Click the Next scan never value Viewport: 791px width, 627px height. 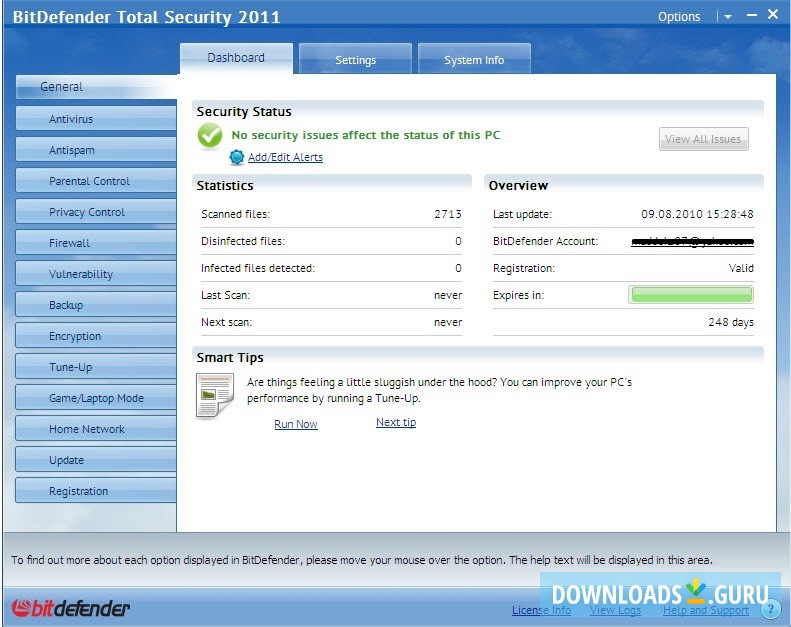(x=448, y=322)
